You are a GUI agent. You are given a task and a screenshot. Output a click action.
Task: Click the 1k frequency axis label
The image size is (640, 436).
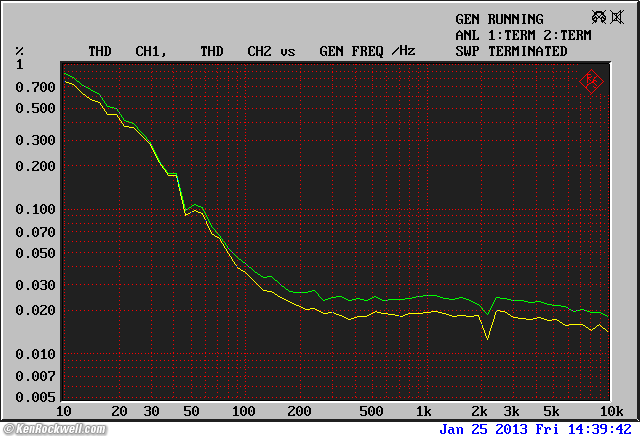pyautogui.click(x=423, y=411)
